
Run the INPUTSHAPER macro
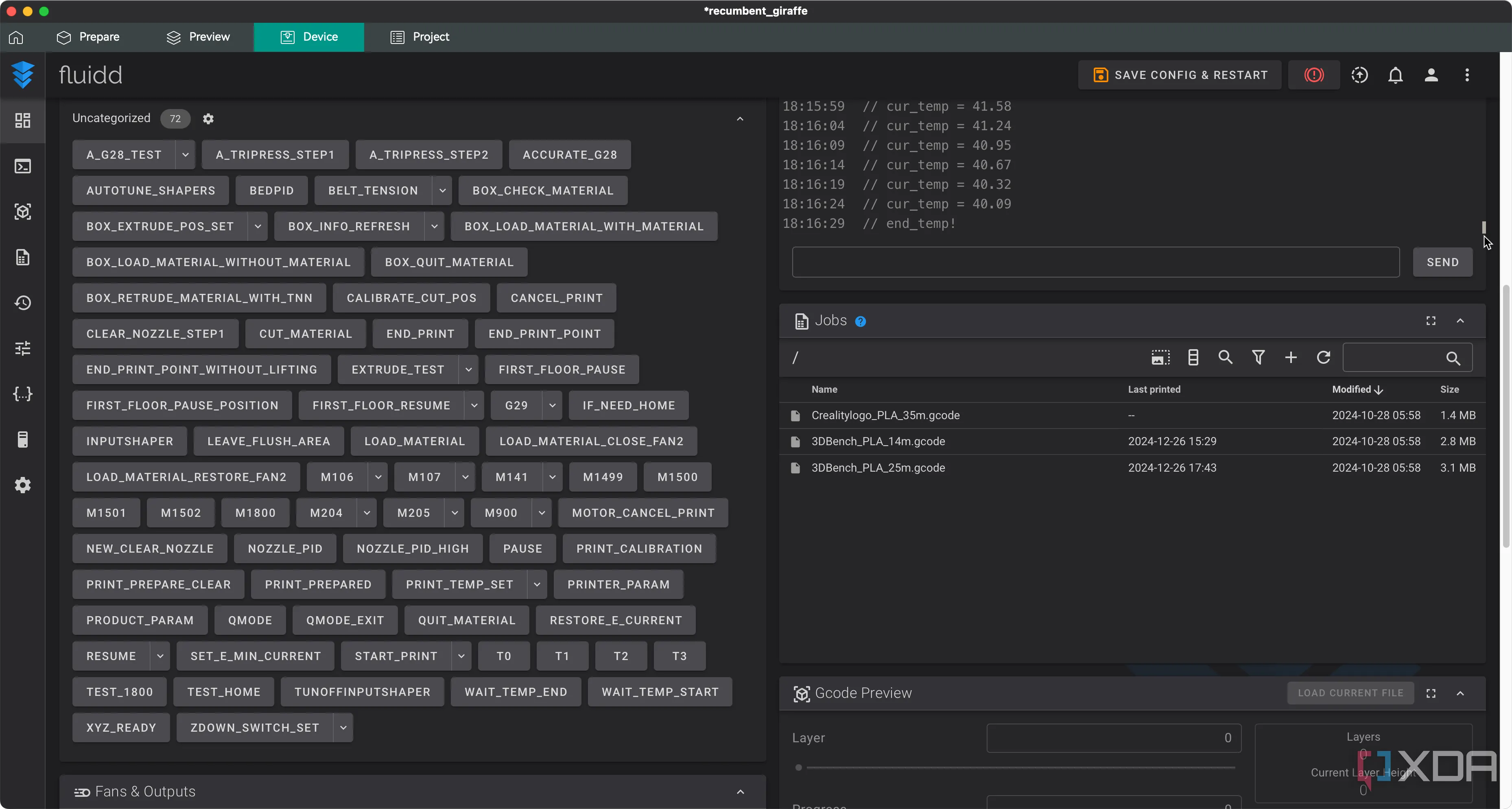click(130, 442)
